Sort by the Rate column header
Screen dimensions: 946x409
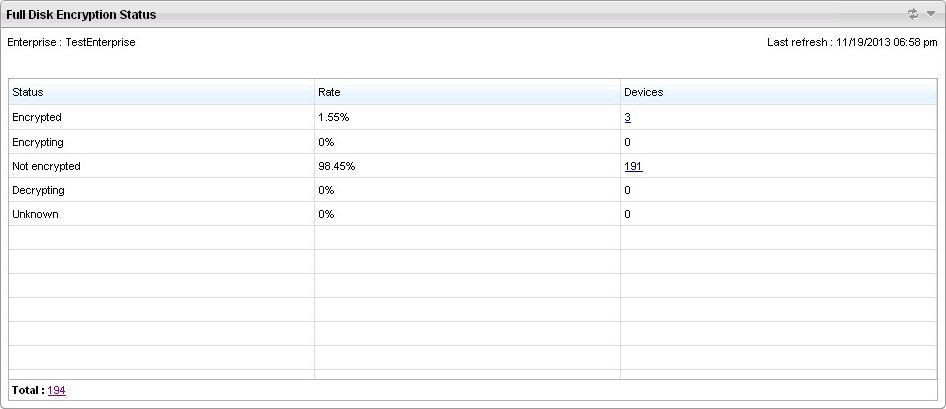329,92
